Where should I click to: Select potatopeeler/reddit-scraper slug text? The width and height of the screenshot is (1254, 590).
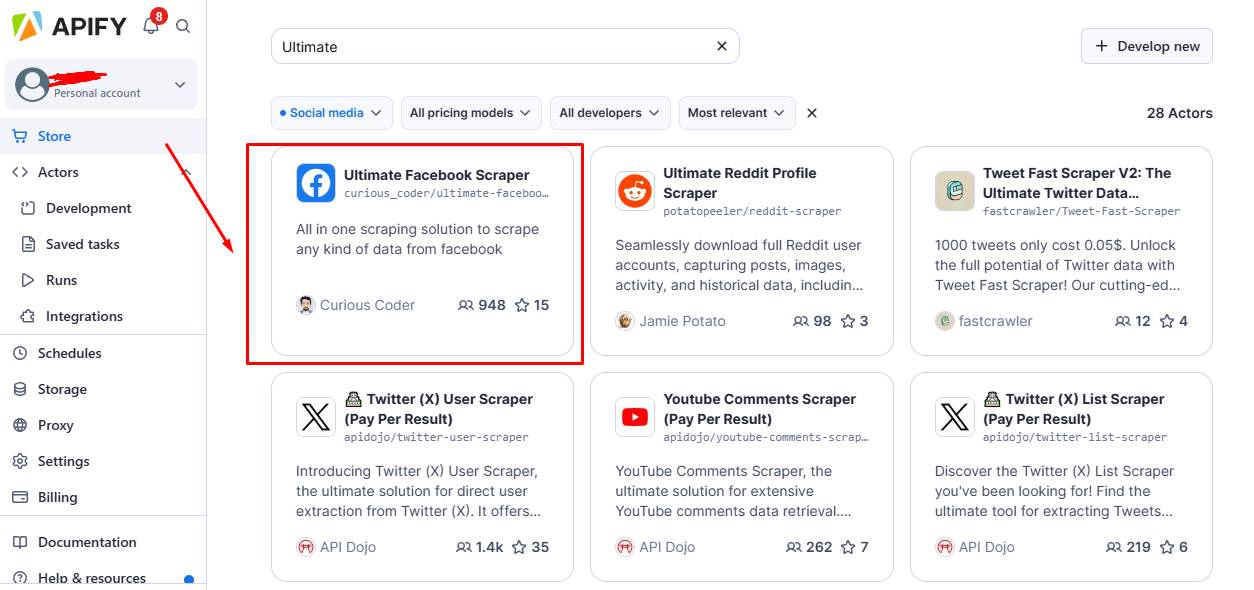click(752, 211)
